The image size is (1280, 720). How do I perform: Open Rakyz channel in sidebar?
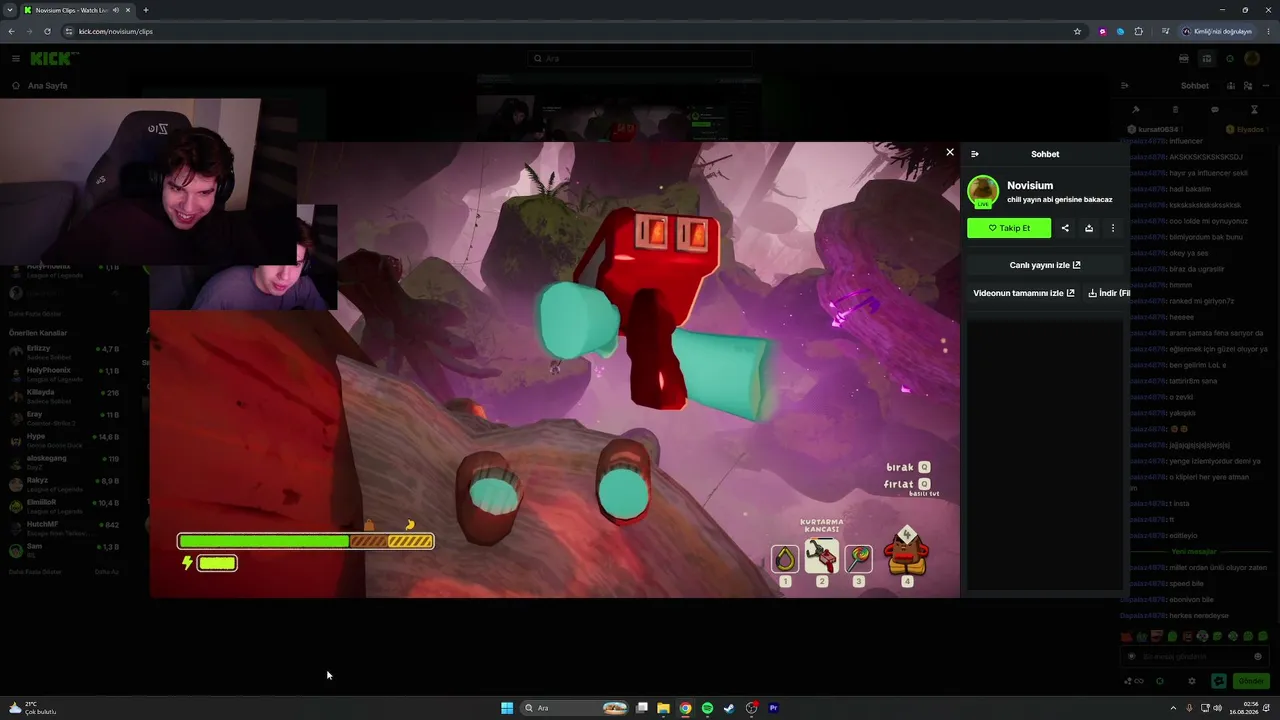tap(63, 483)
